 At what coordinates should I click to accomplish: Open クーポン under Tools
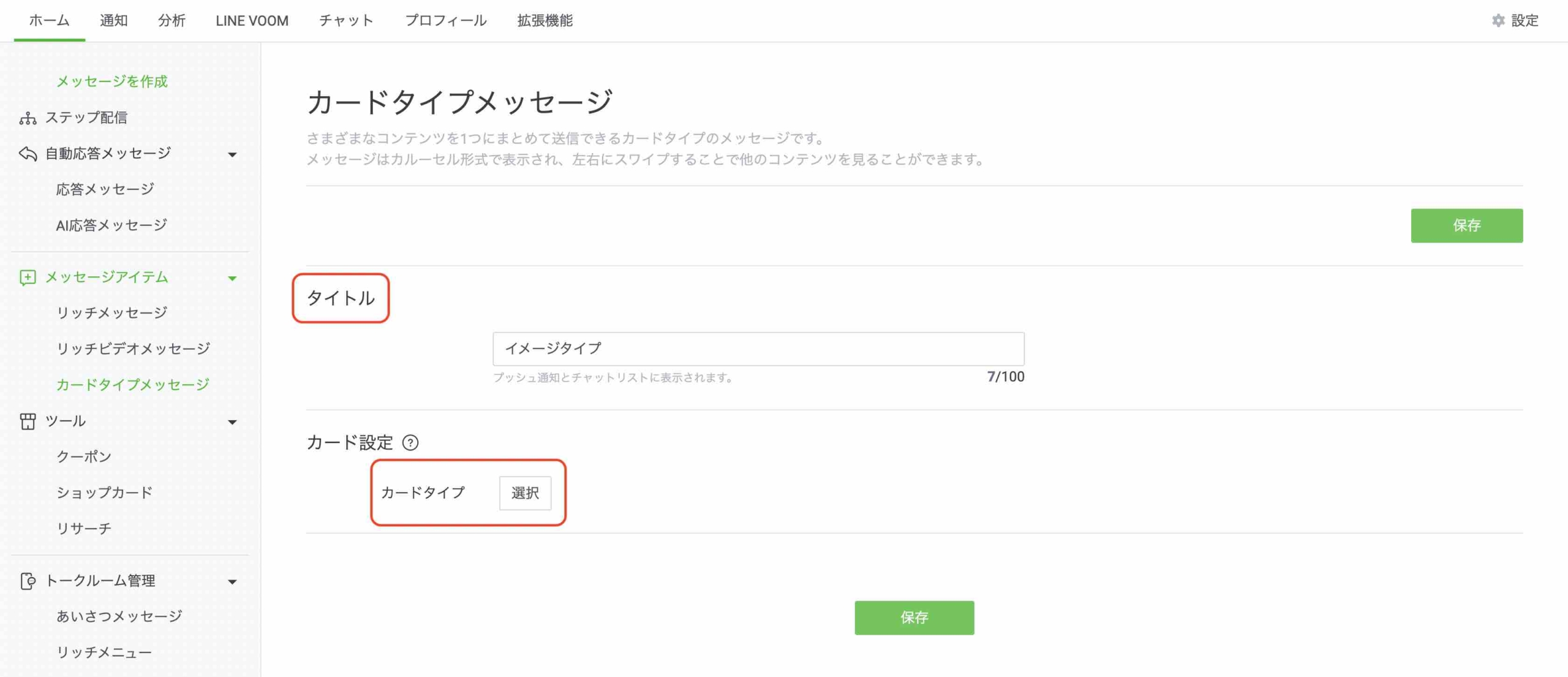point(84,457)
